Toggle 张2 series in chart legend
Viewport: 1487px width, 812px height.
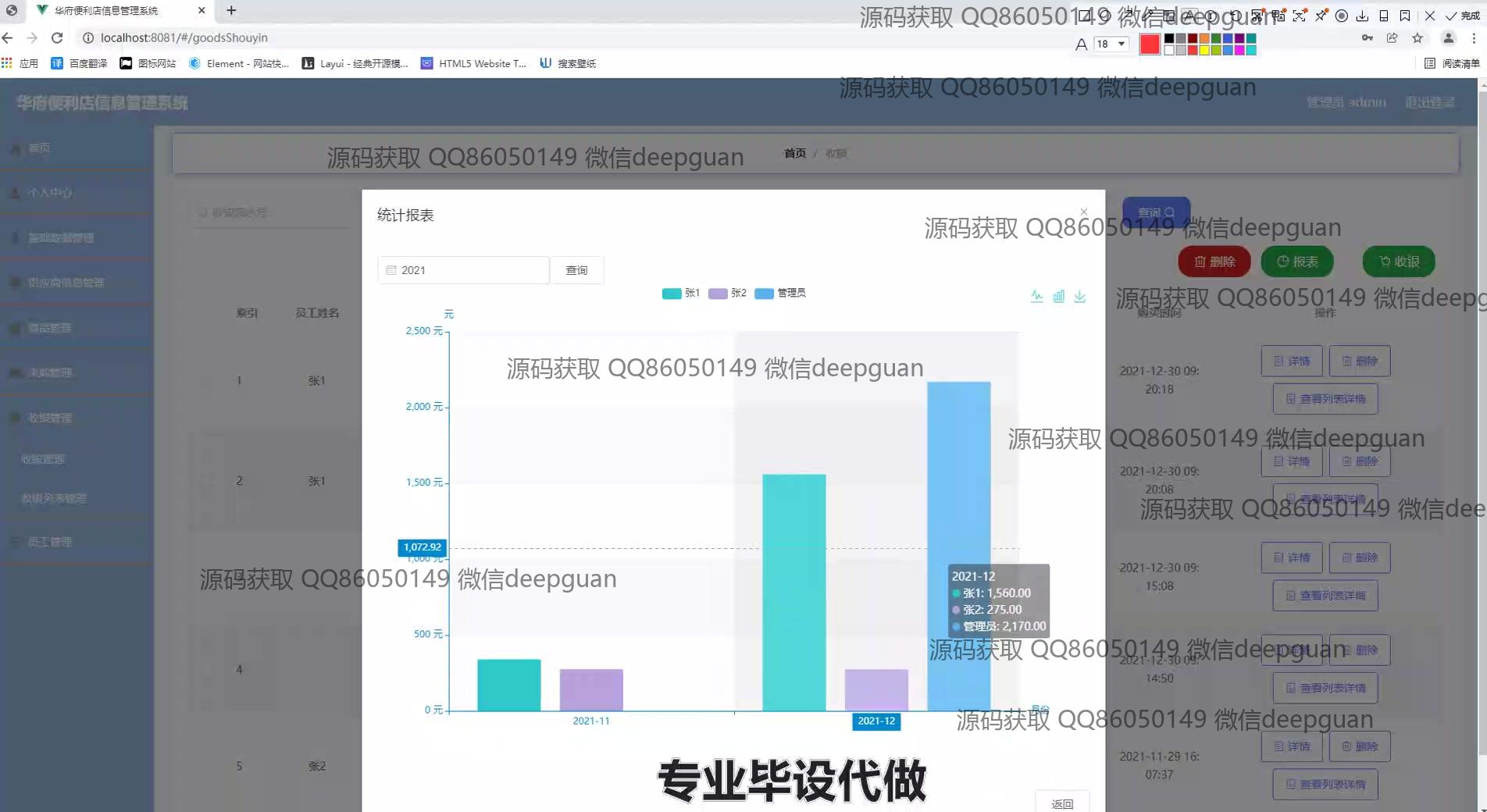coord(727,293)
